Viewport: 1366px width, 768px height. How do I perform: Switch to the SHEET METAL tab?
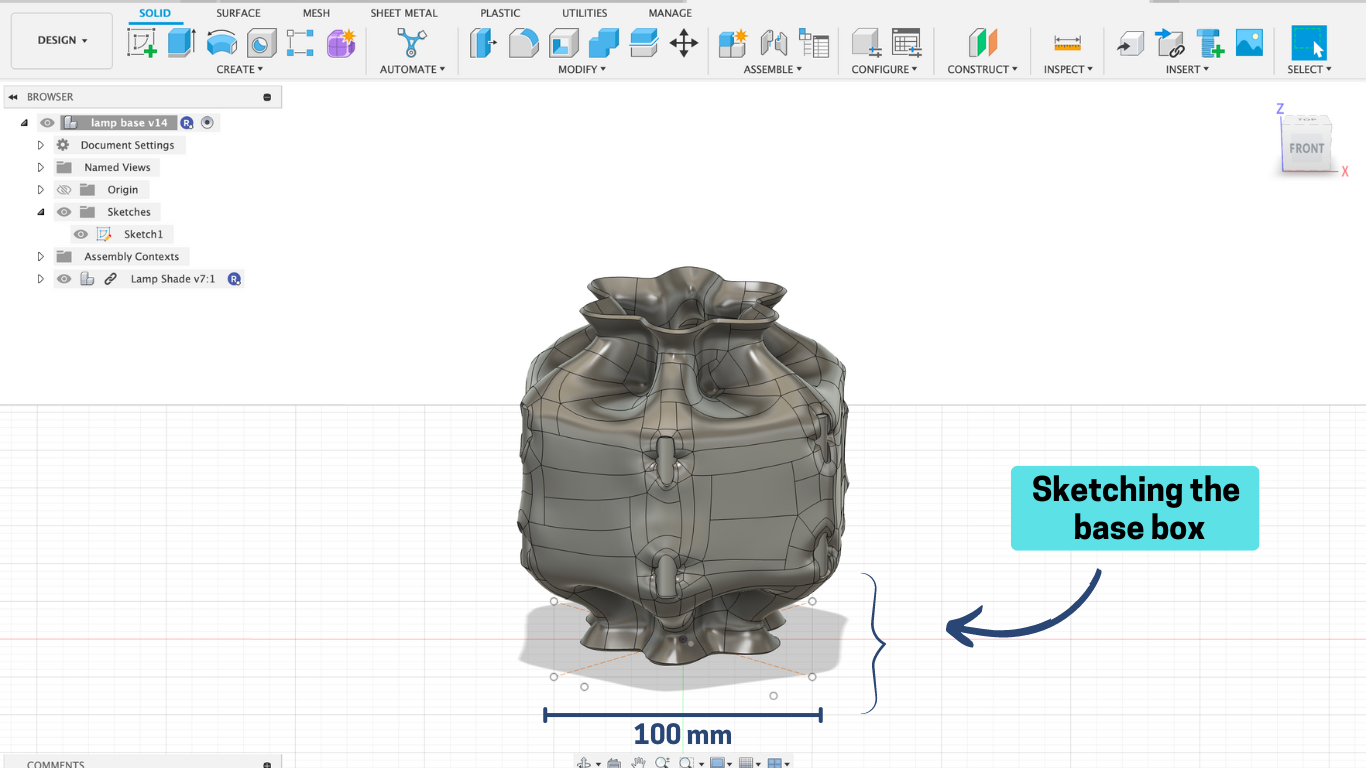click(404, 13)
